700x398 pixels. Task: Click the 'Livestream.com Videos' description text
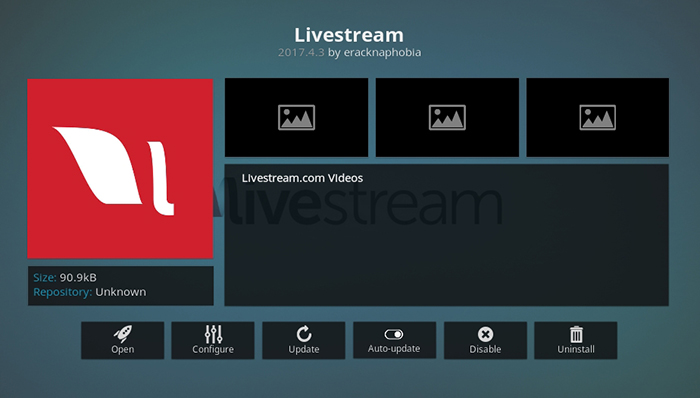(x=302, y=178)
